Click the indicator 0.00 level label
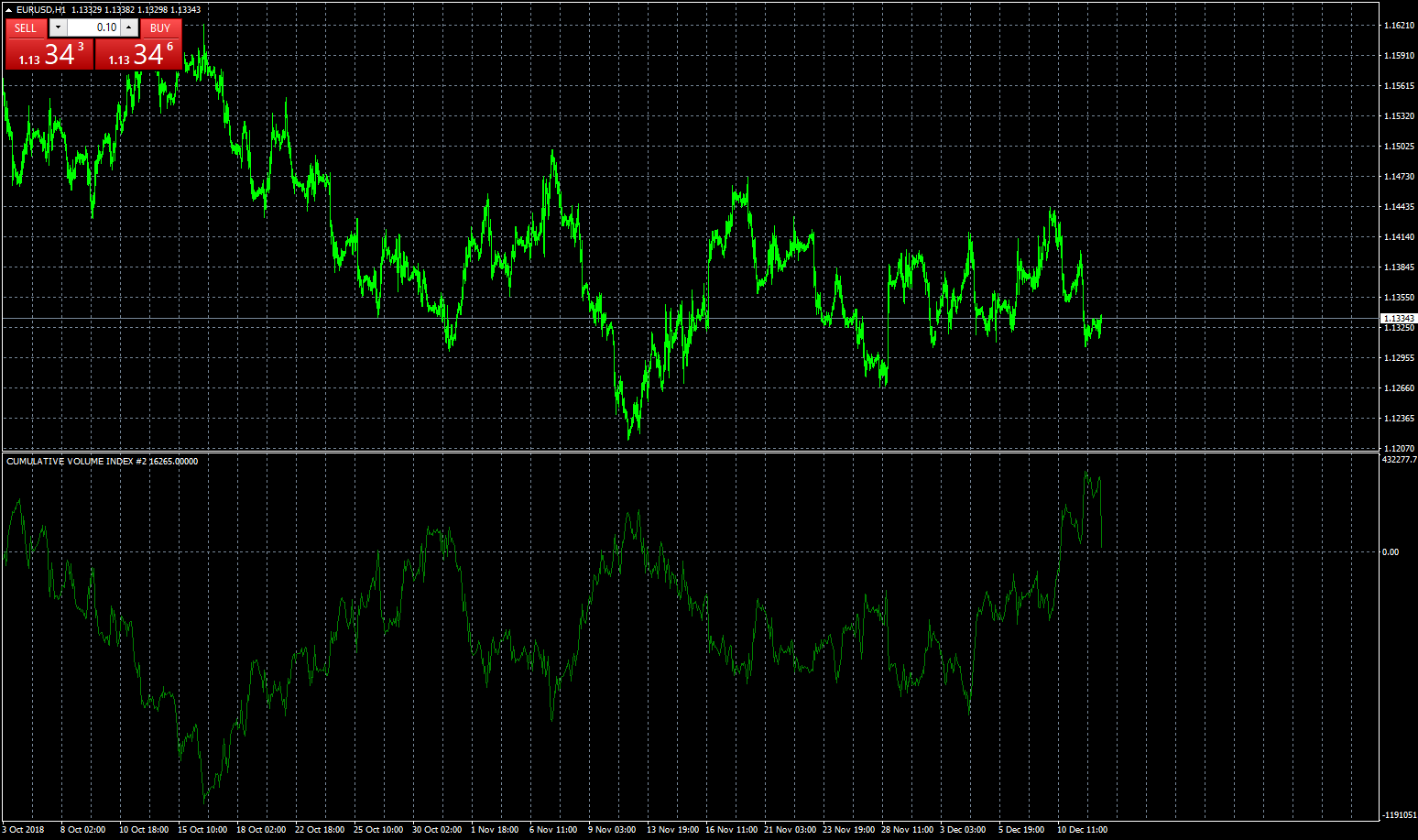This screenshot has height=840, width=1418. pyautogui.click(x=1391, y=552)
